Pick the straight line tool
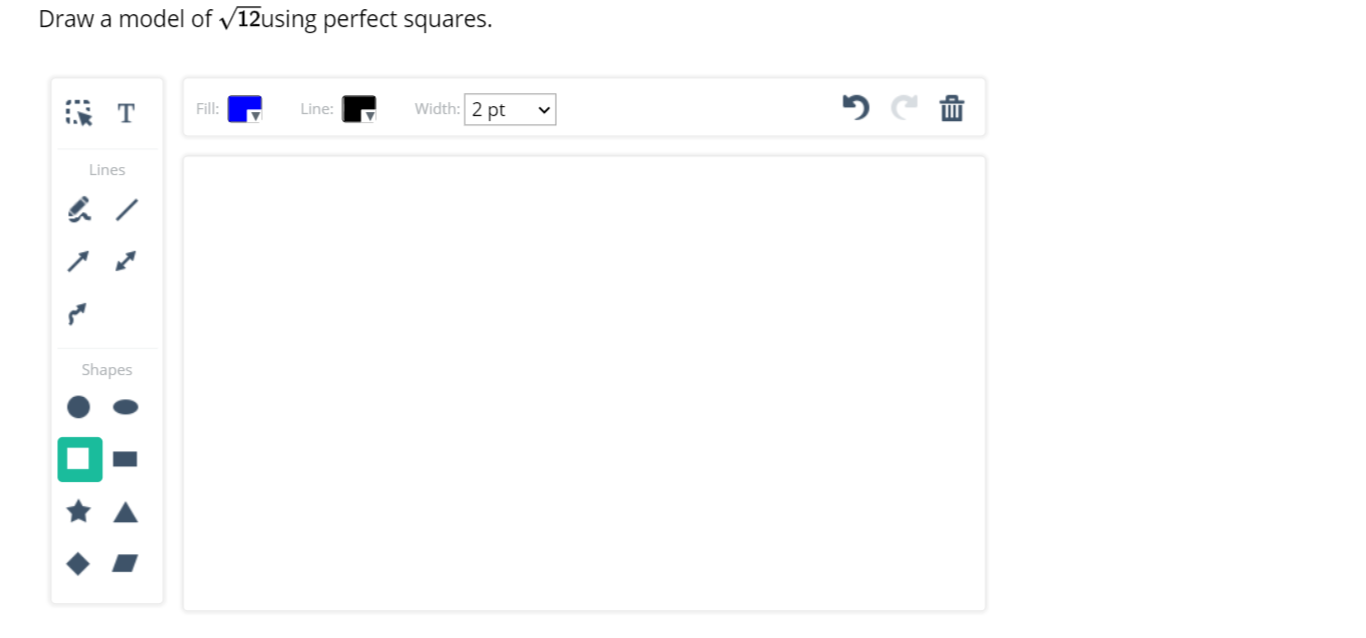 point(127,209)
